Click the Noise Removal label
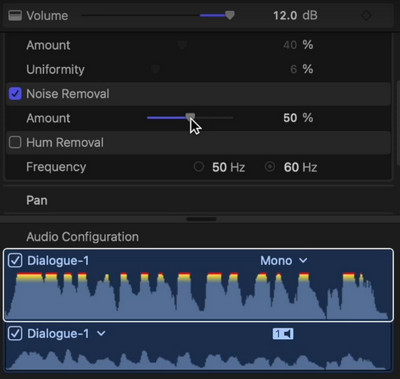This screenshot has width=400, height=379. tap(68, 94)
